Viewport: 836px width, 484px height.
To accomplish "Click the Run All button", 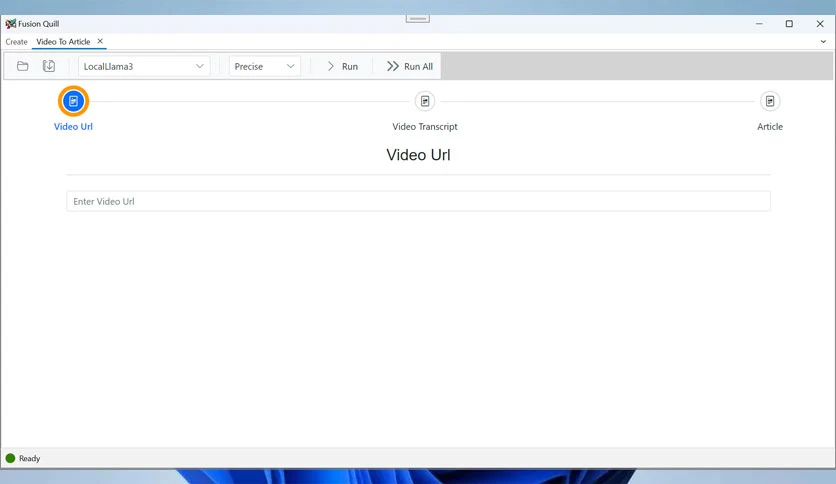I will click(x=410, y=66).
